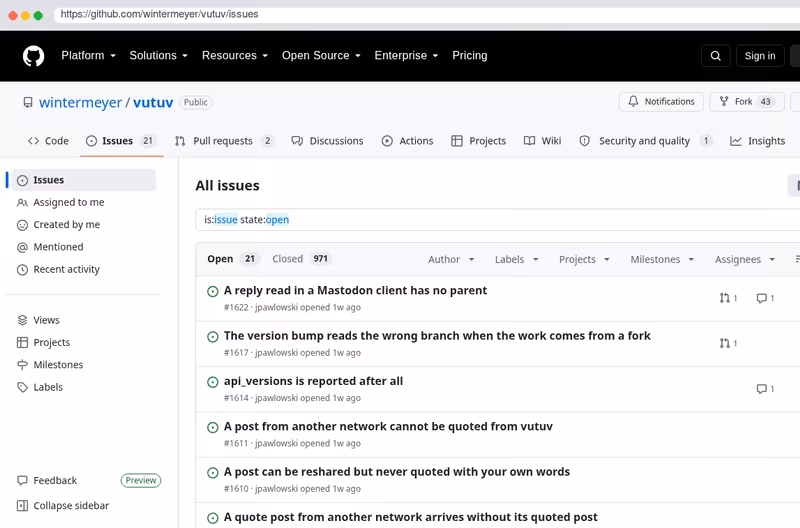Open the Assignees filter dropdown
Image resolution: width=800 pixels, height=528 pixels.
(745, 260)
